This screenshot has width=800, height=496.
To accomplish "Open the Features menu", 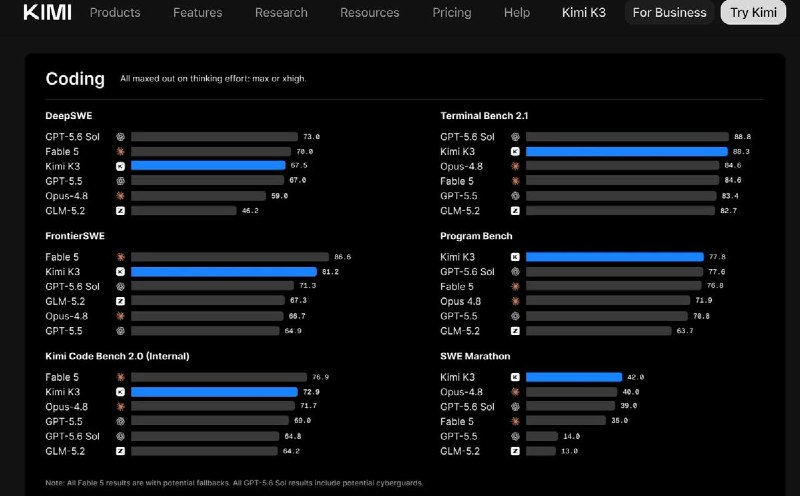I will (x=197, y=12).
